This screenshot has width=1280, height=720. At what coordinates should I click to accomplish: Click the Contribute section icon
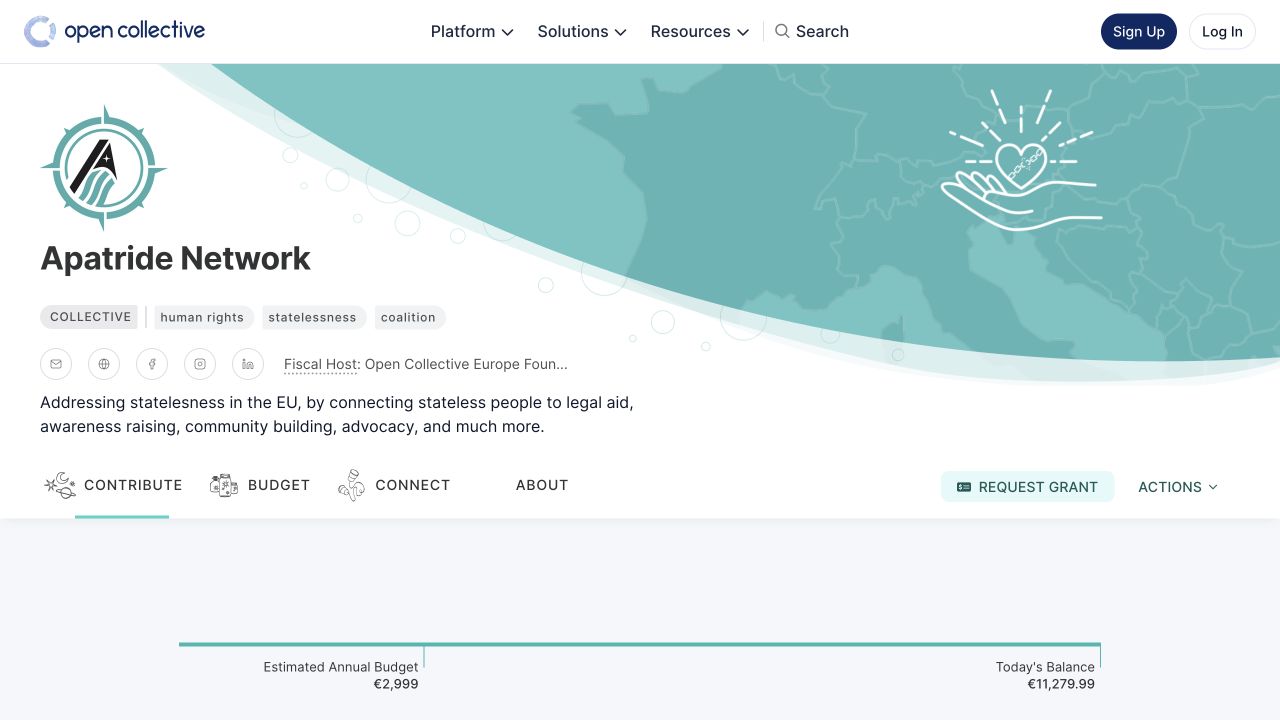click(x=60, y=485)
